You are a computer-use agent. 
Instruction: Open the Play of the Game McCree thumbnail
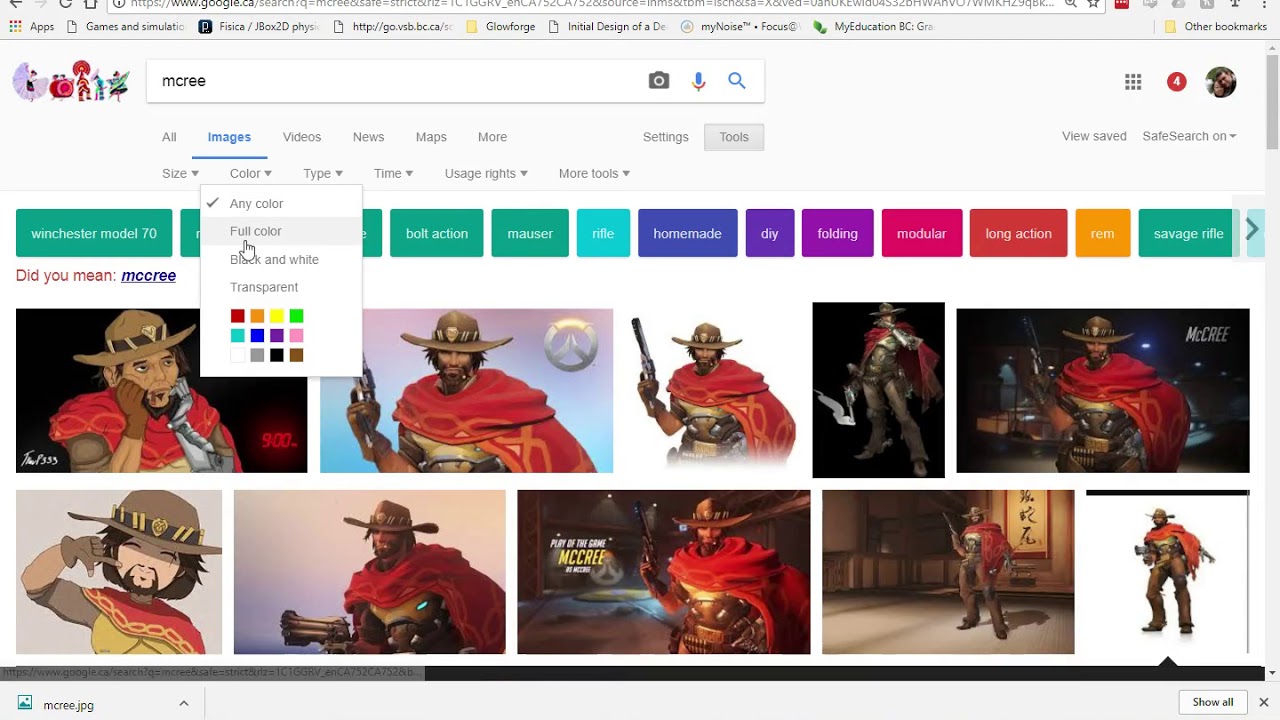[x=664, y=572]
